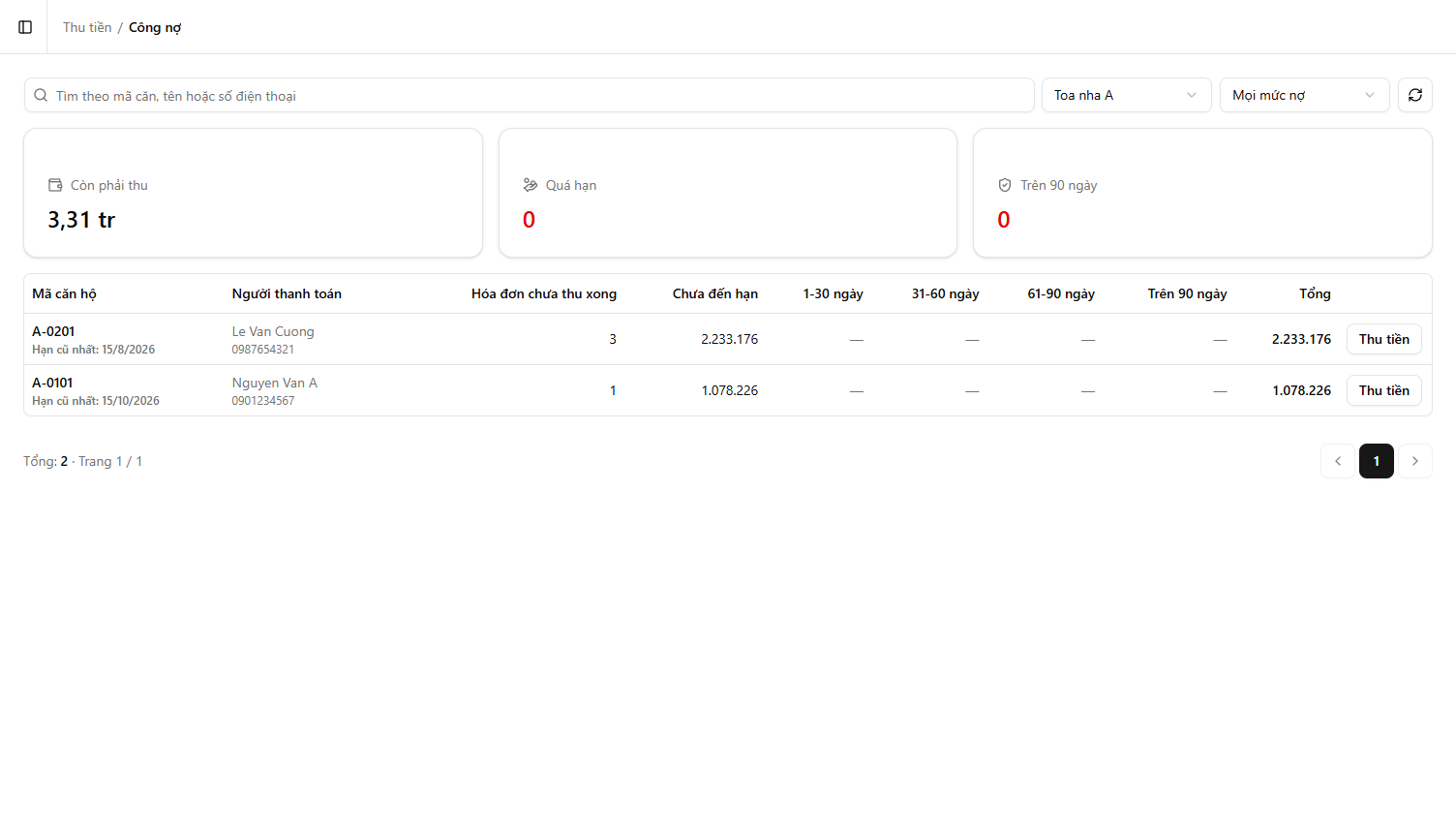
Task: Click the search magnifier icon
Action: 41,95
